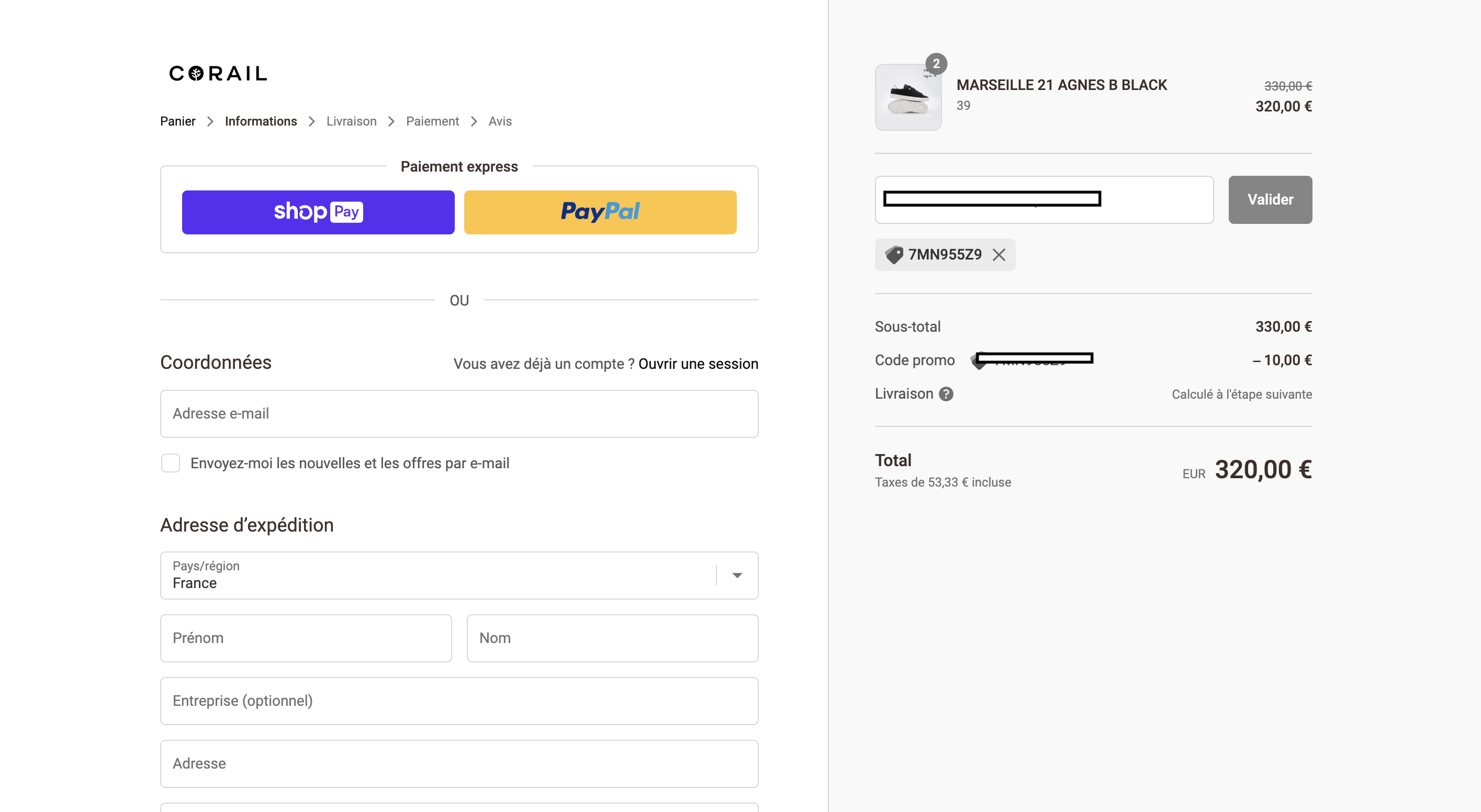This screenshot has width=1481, height=812.
Task: Click the Valider promo code button
Action: (1270, 199)
